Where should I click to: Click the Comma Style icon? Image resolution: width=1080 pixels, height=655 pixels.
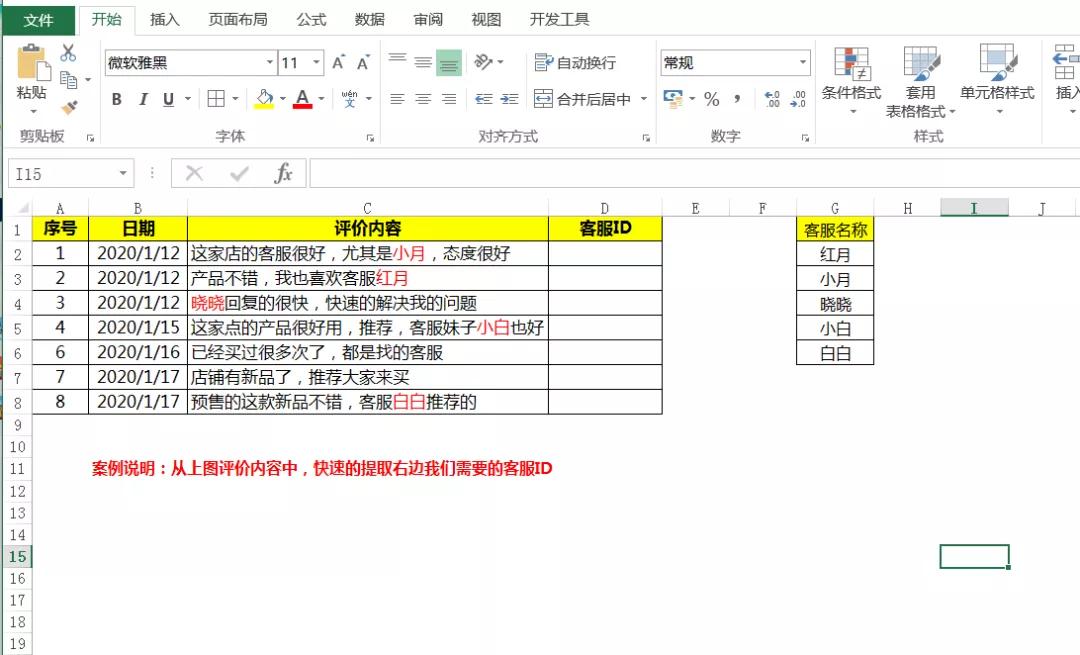point(736,100)
